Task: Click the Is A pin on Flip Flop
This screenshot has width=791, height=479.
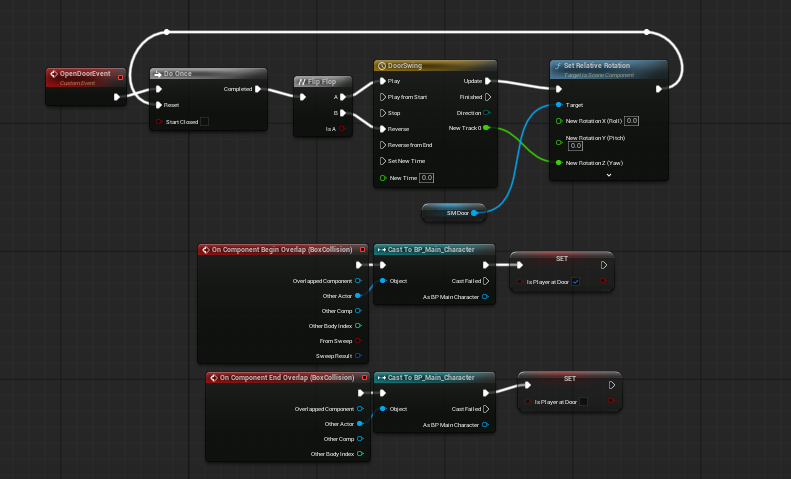Action: (342, 129)
